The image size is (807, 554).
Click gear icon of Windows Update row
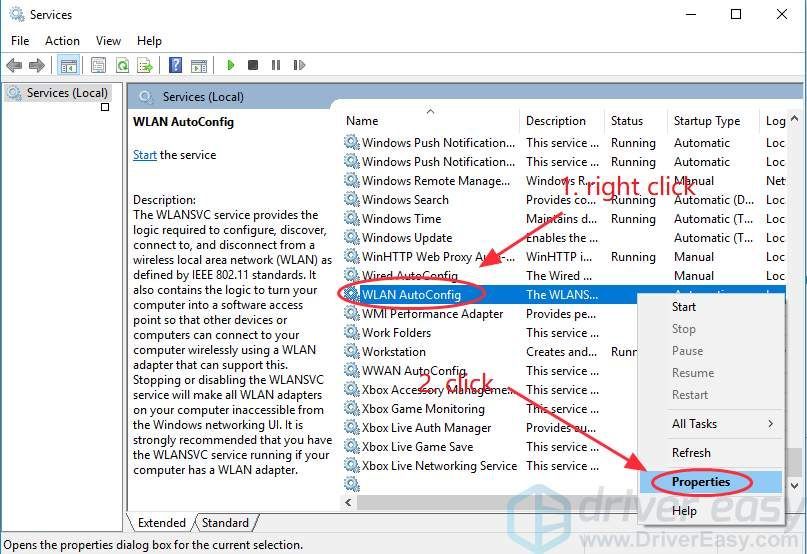pos(352,237)
